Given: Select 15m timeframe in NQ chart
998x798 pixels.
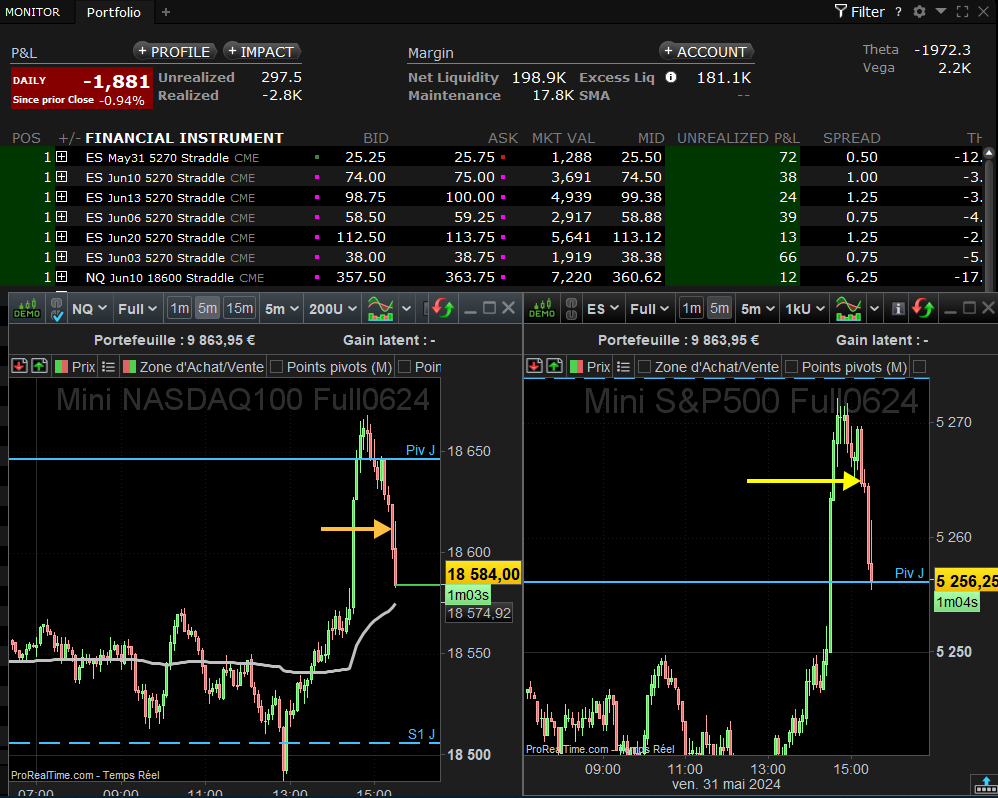Looking at the screenshot, I should tap(240, 309).
